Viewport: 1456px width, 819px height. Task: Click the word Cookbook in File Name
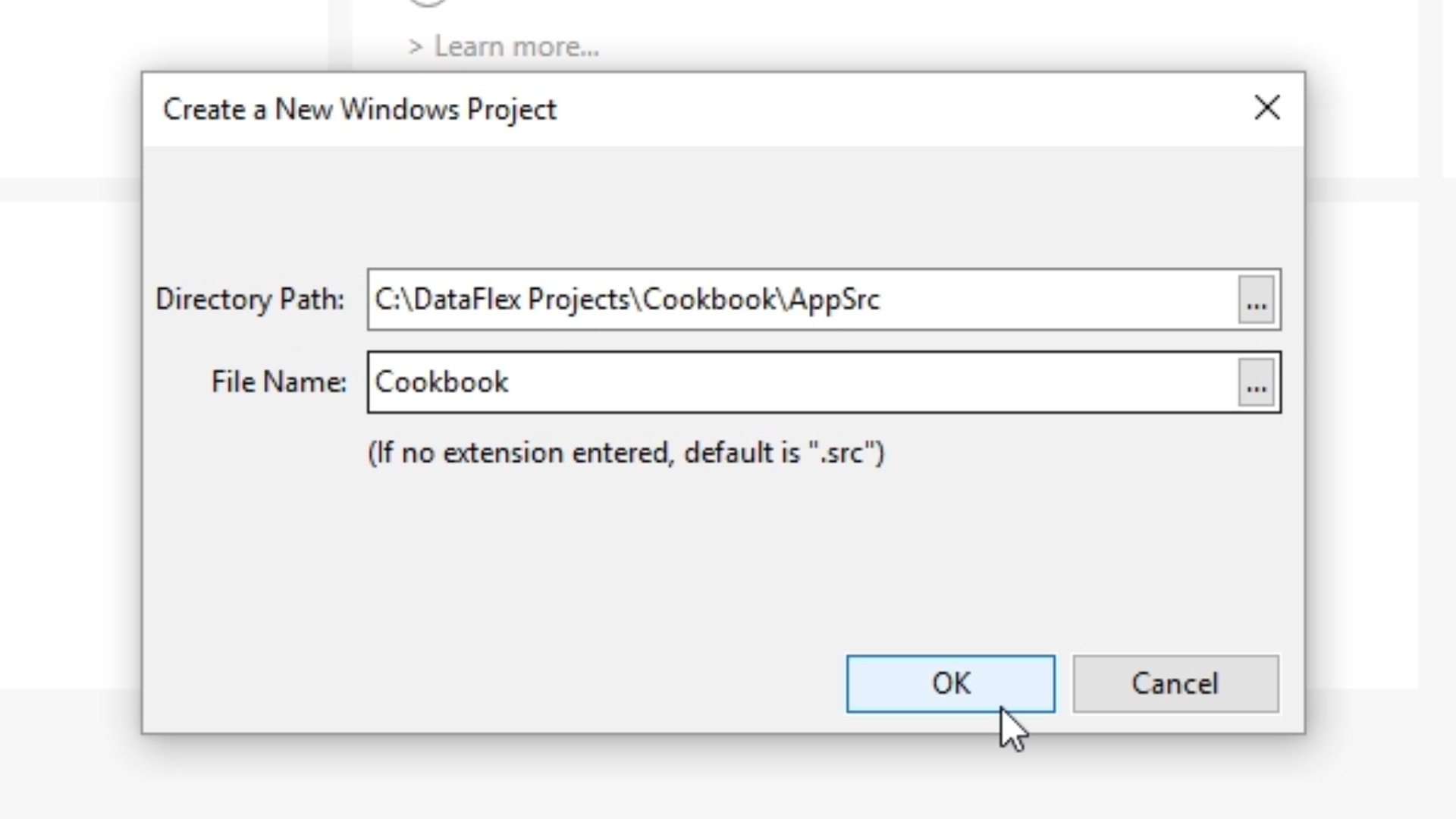[x=441, y=382]
